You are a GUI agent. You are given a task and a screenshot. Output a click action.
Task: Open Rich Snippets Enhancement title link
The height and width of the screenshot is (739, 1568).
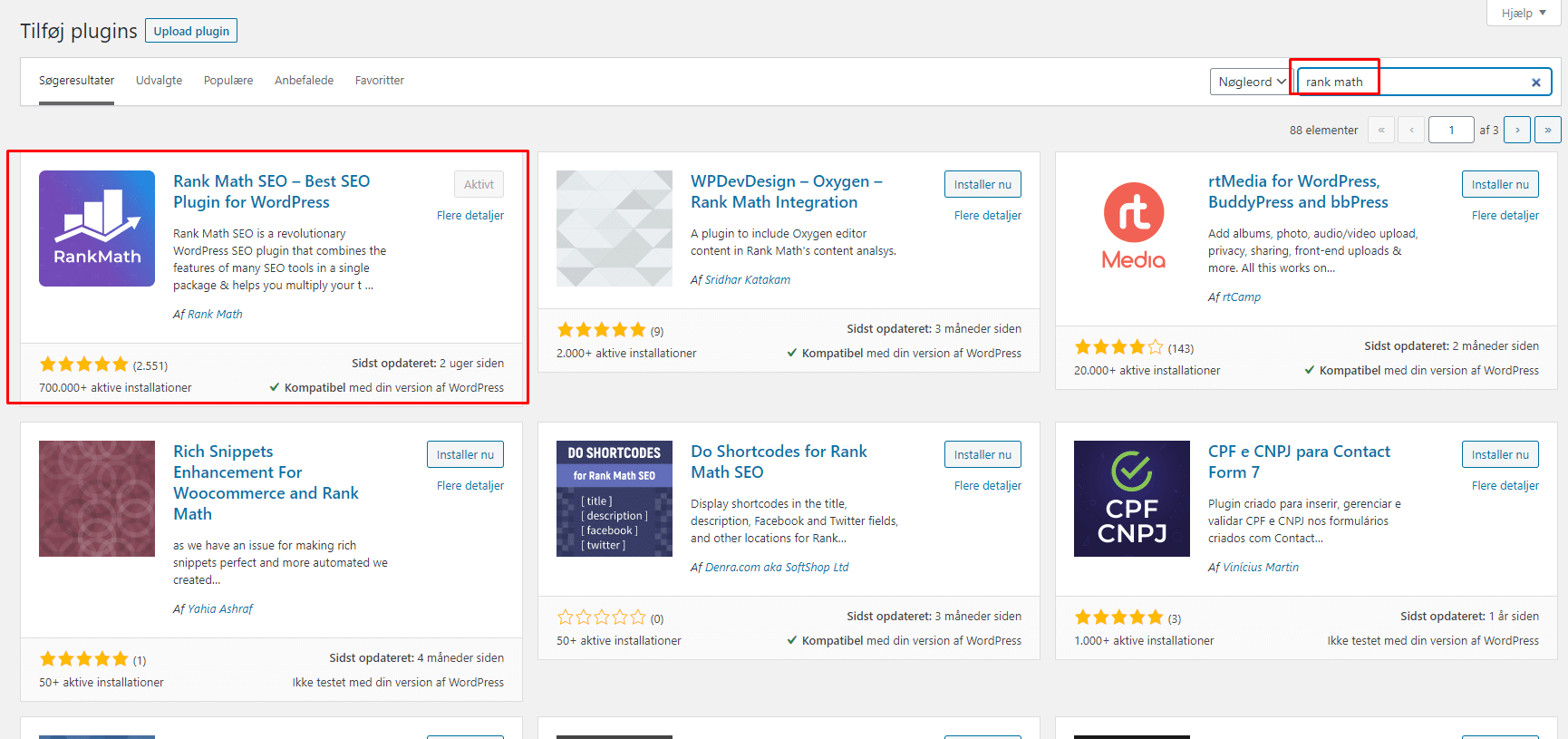coord(266,482)
